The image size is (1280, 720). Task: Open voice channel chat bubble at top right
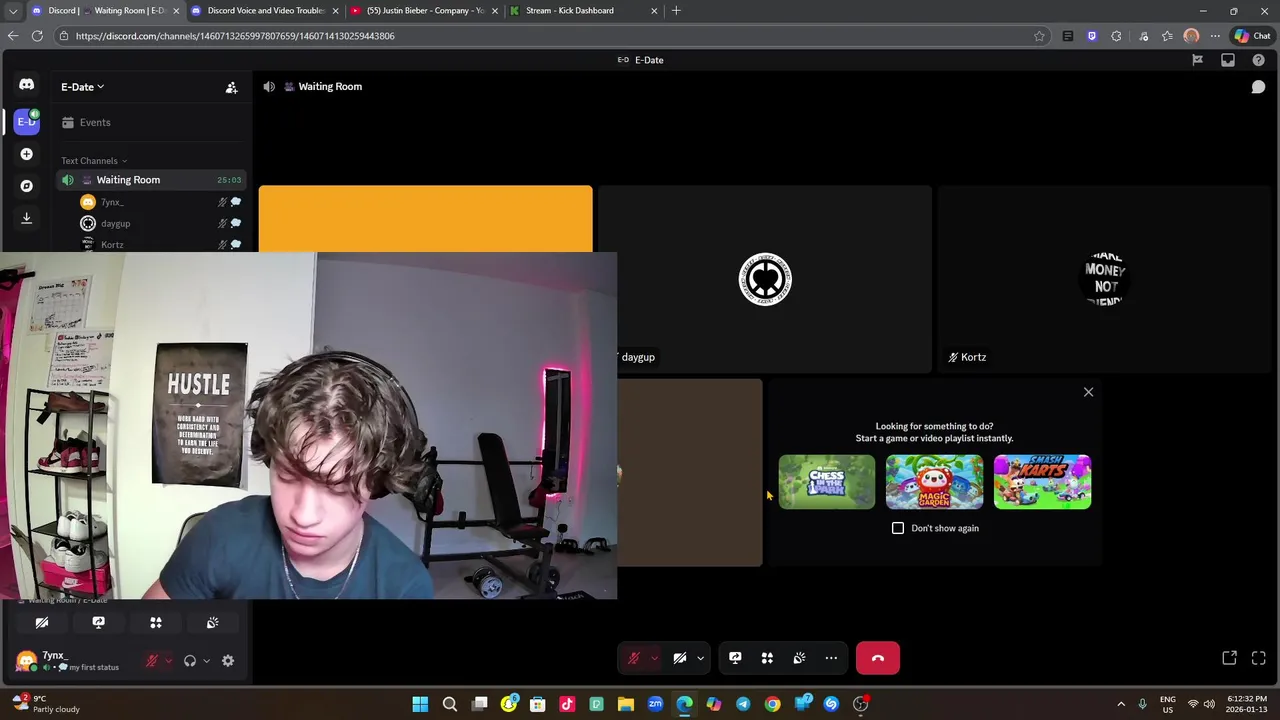[1258, 87]
